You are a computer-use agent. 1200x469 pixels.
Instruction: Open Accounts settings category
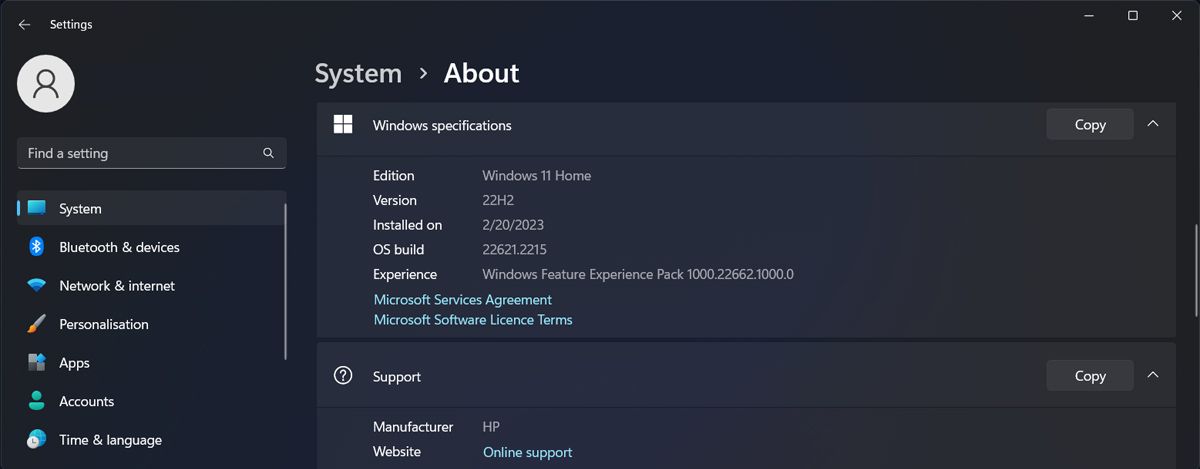click(x=152, y=401)
